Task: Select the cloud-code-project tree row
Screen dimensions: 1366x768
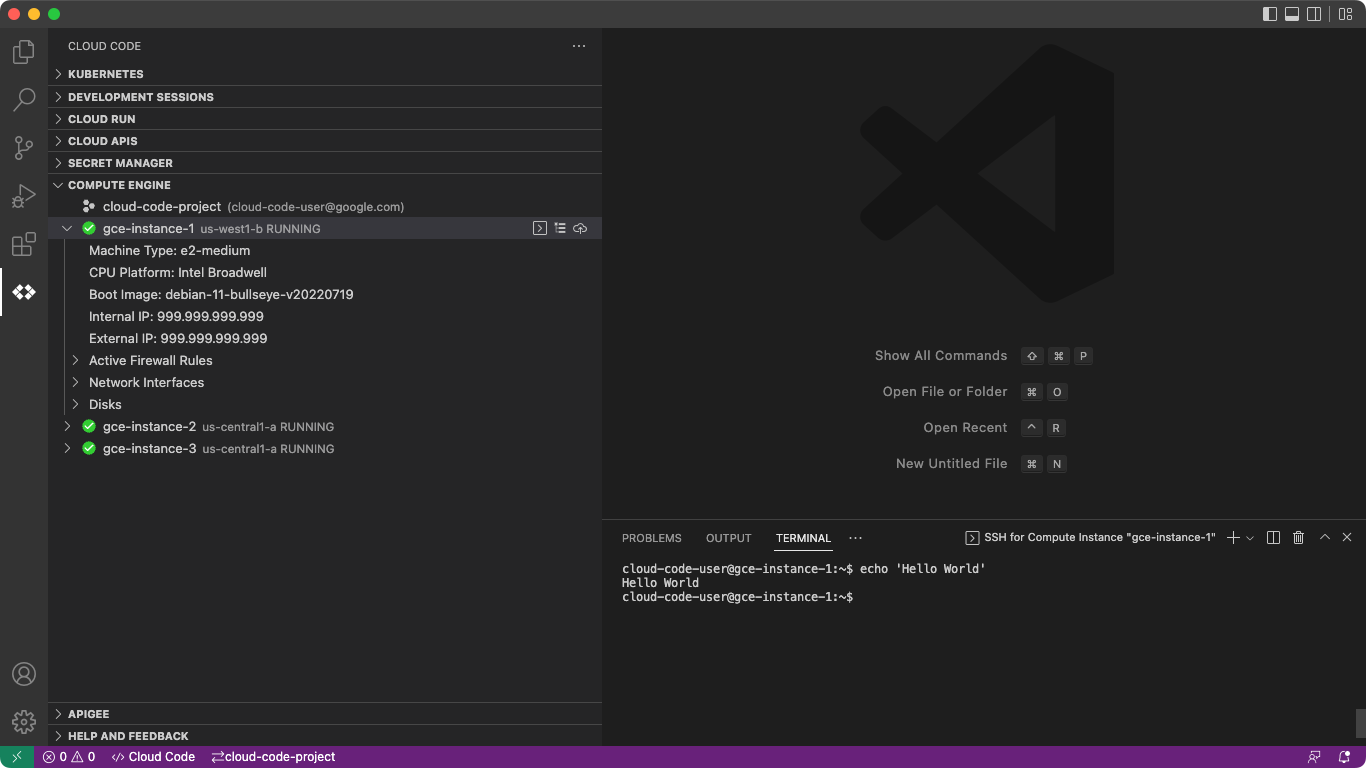Action: tap(325, 207)
